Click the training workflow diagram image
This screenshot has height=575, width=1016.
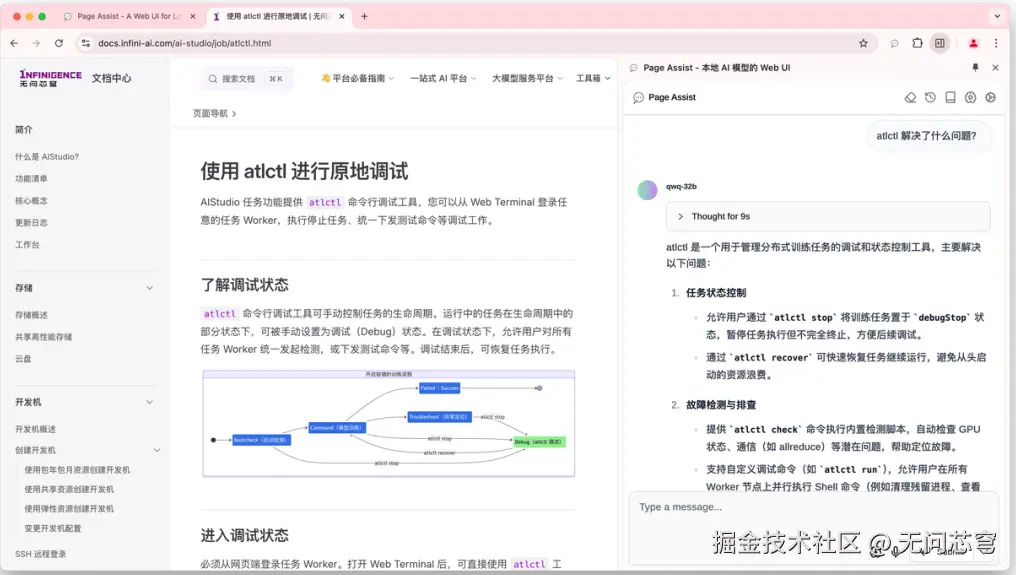(x=389, y=423)
